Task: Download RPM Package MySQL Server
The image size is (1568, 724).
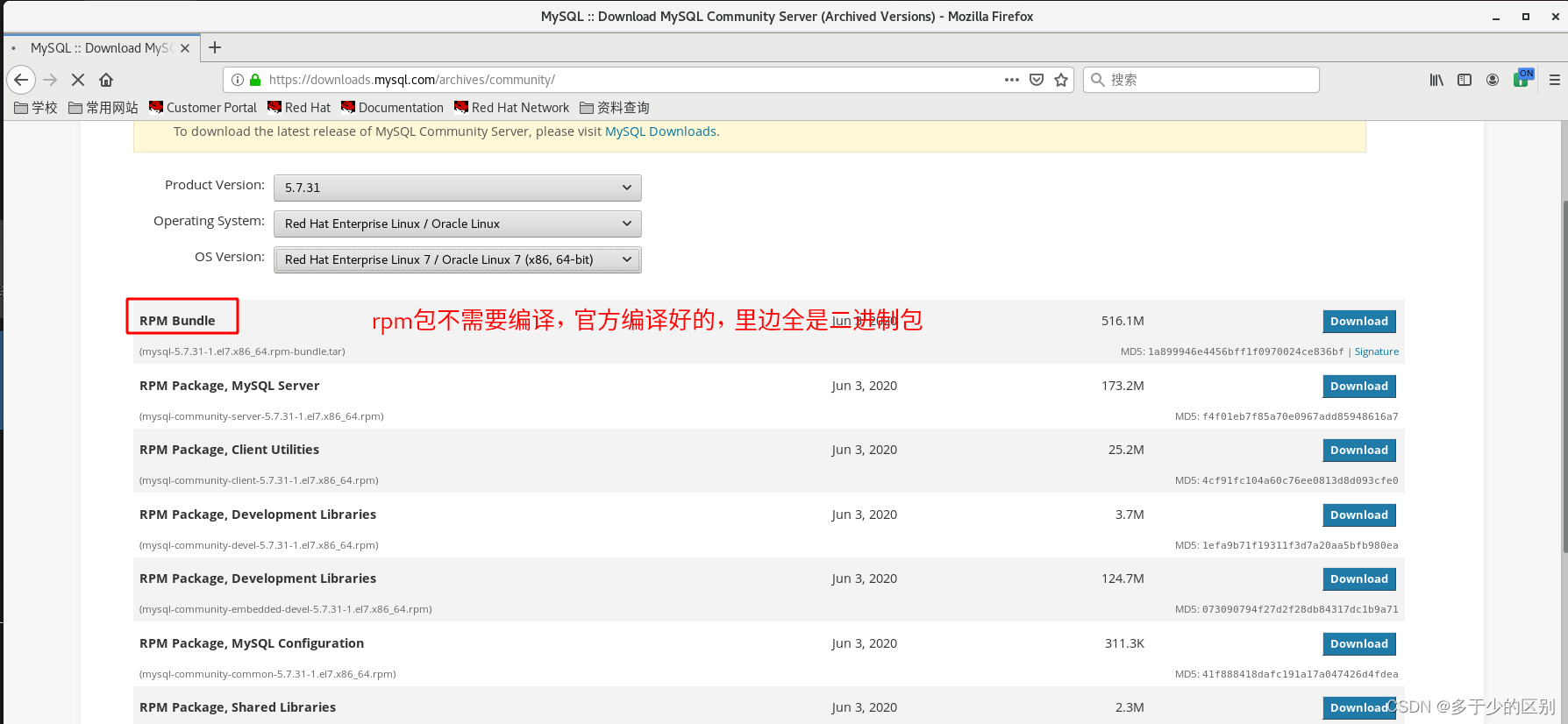Action: [1359, 387]
